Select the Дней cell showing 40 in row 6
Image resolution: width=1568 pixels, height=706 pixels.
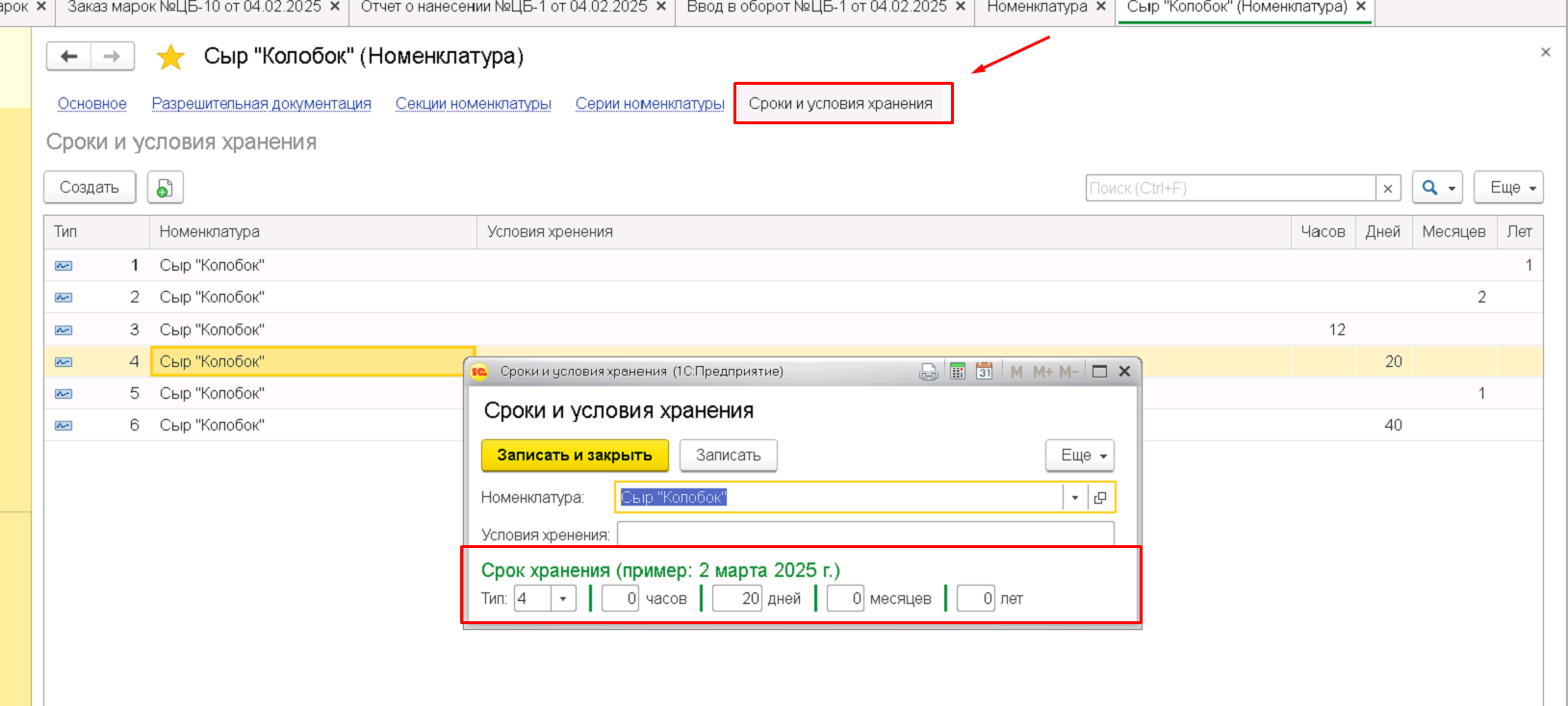click(1383, 425)
